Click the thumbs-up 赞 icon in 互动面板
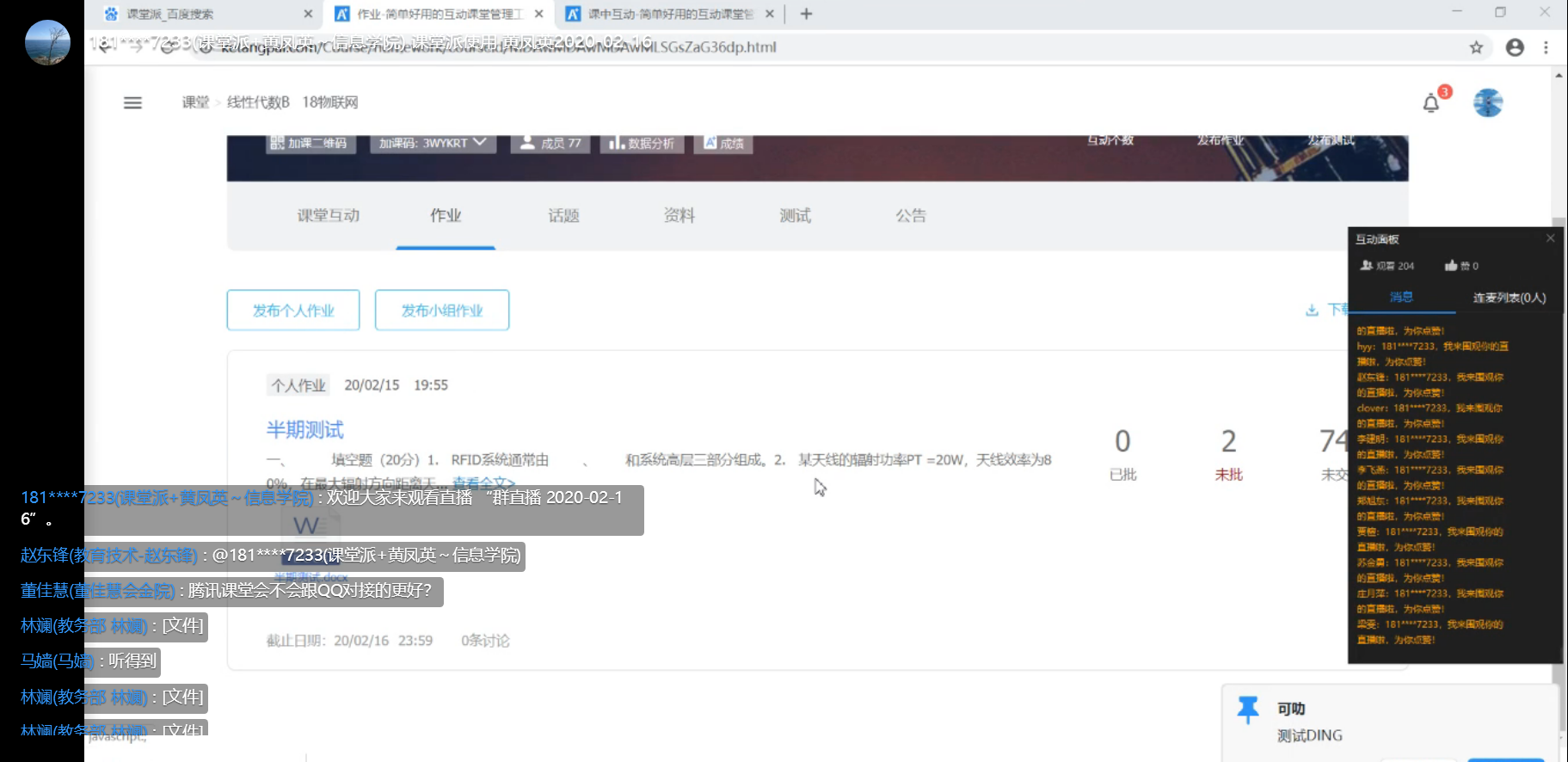 point(1452,266)
